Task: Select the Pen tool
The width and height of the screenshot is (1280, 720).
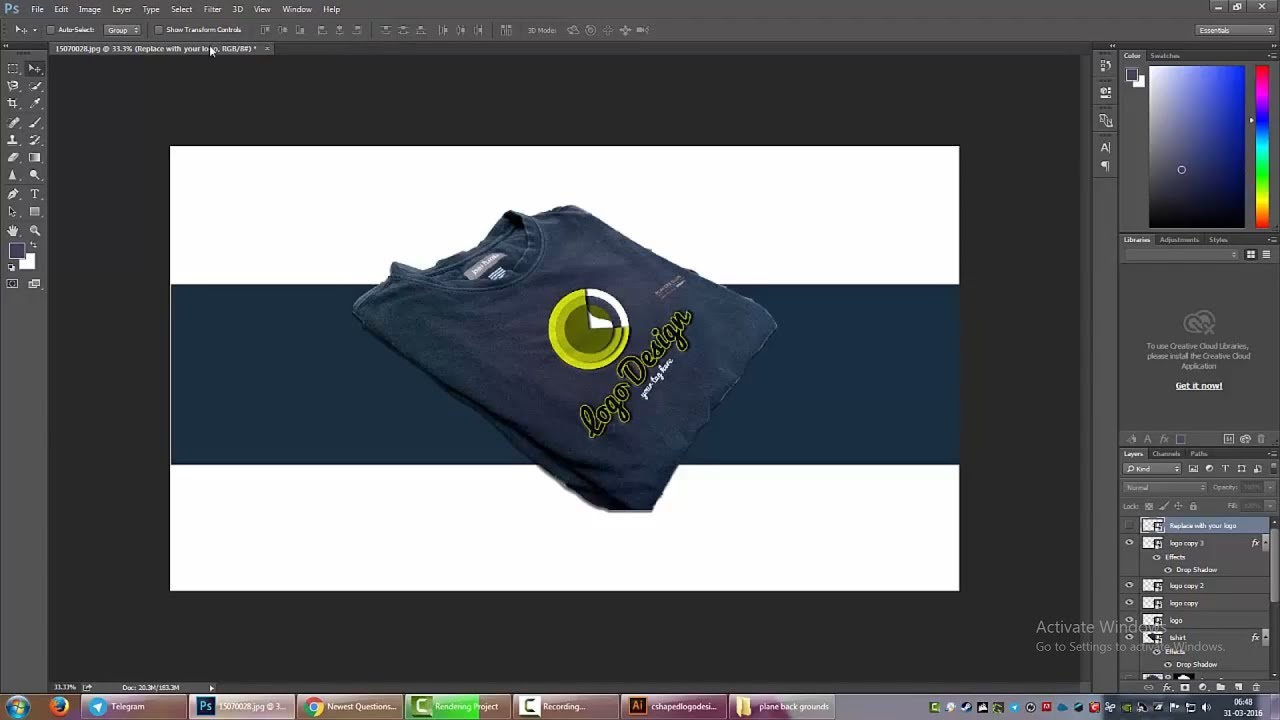Action: tap(13, 194)
